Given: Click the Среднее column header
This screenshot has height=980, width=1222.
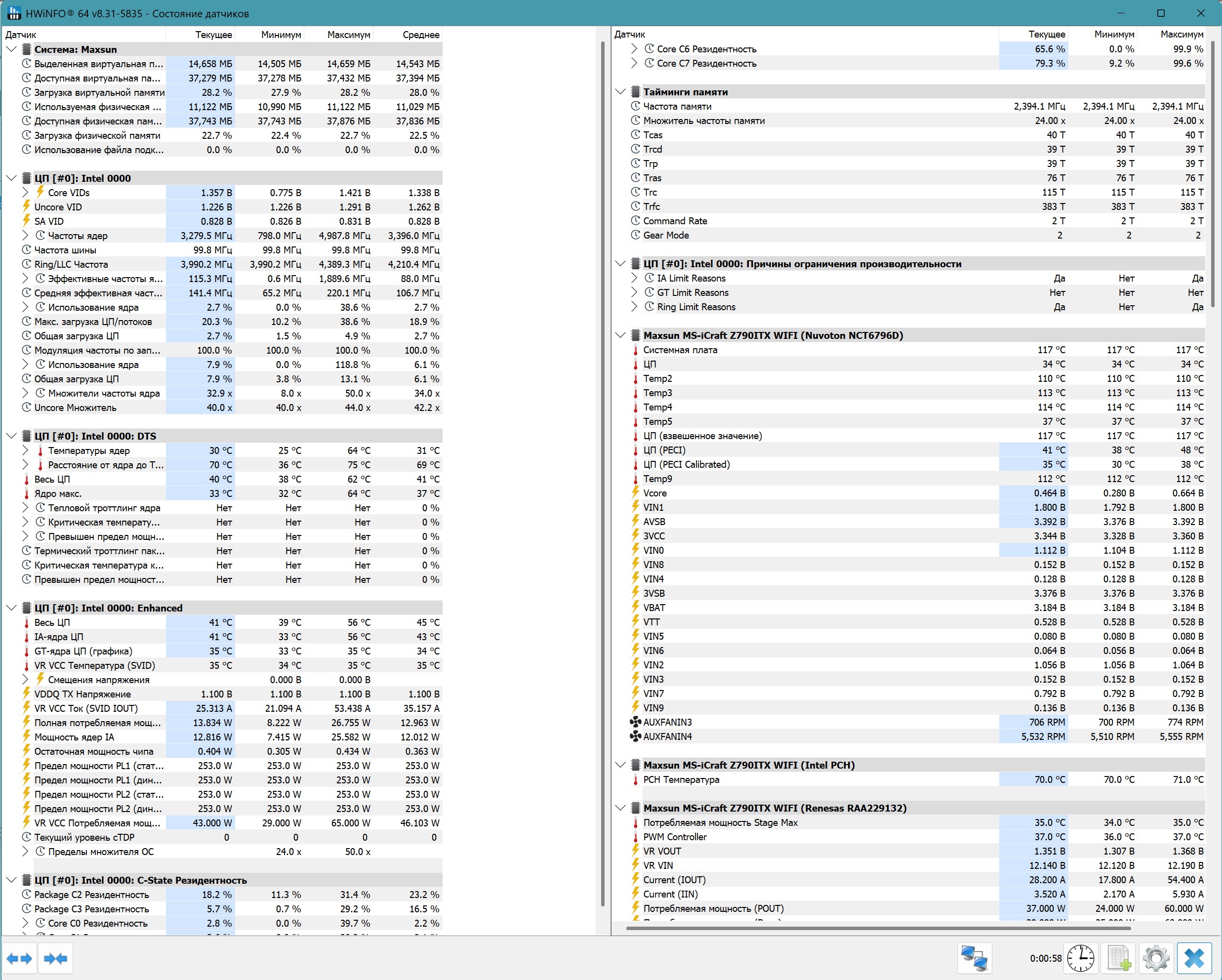Looking at the screenshot, I should coord(420,35).
